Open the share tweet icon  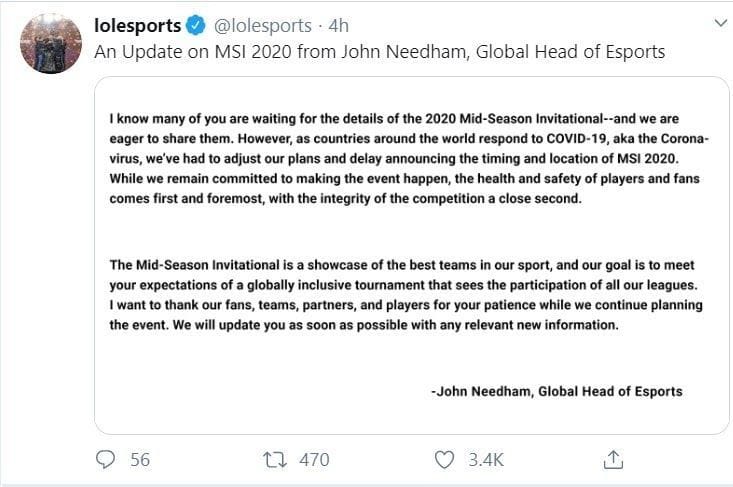click(x=614, y=459)
